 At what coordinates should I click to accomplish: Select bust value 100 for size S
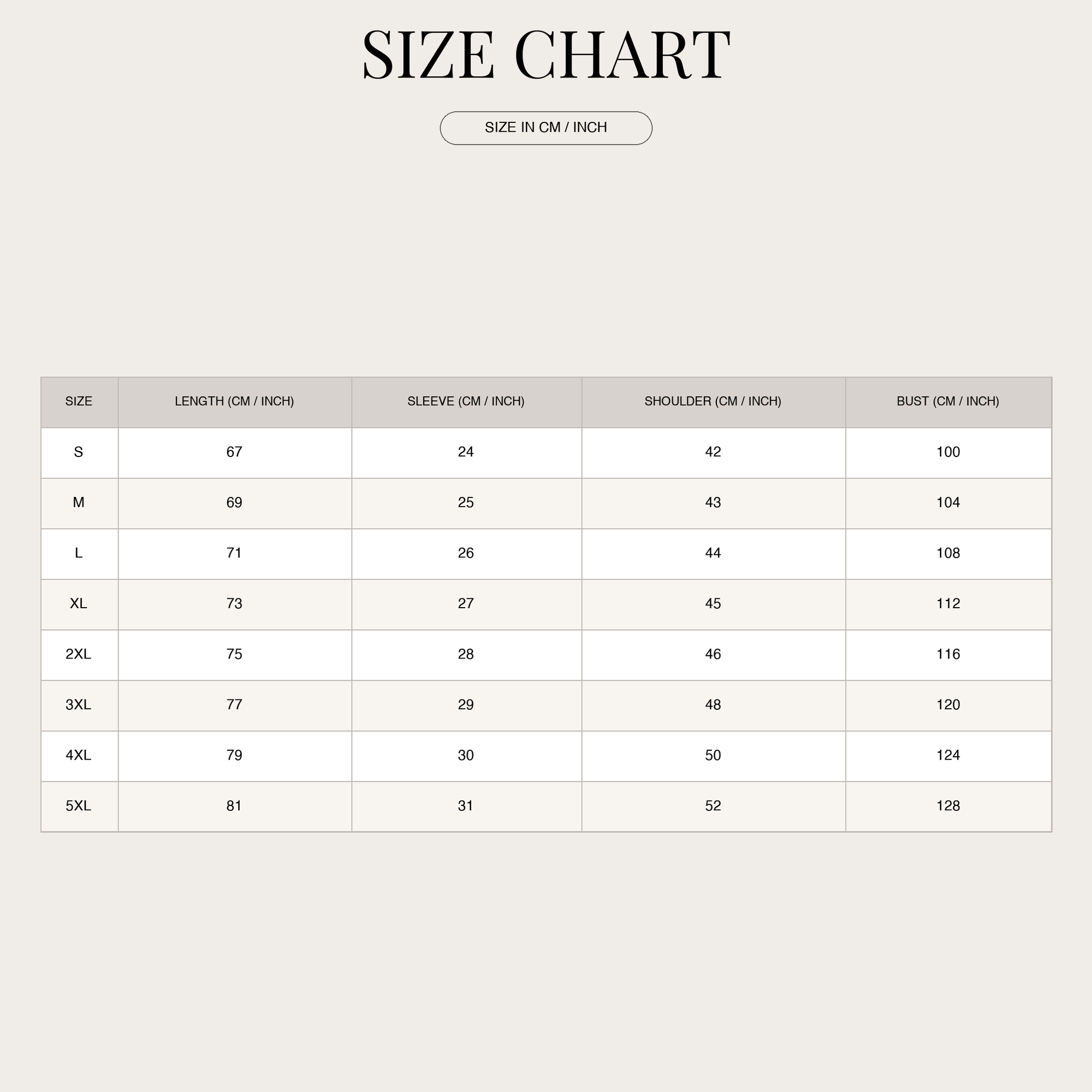pos(948,452)
